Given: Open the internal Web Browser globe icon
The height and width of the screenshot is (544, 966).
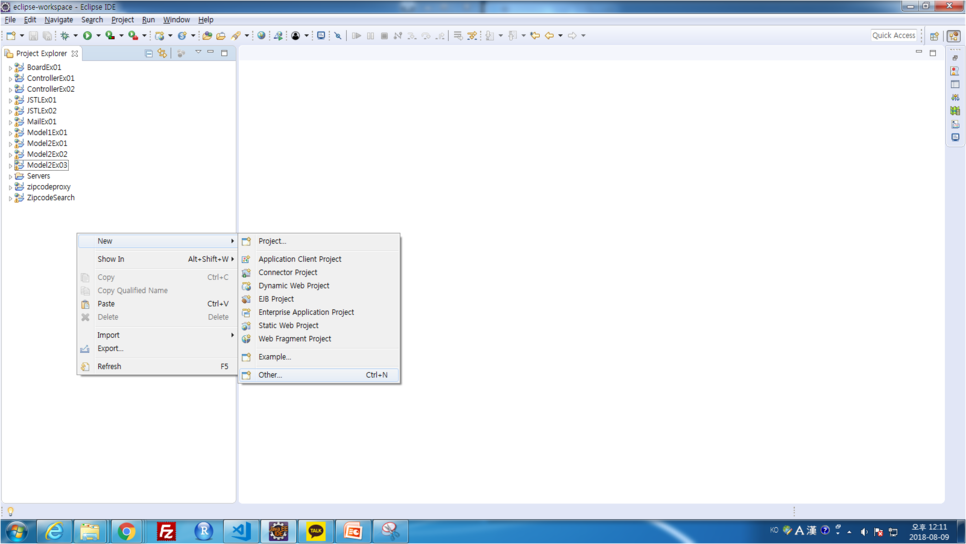Looking at the screenshot, I should (x=261, y=36).
